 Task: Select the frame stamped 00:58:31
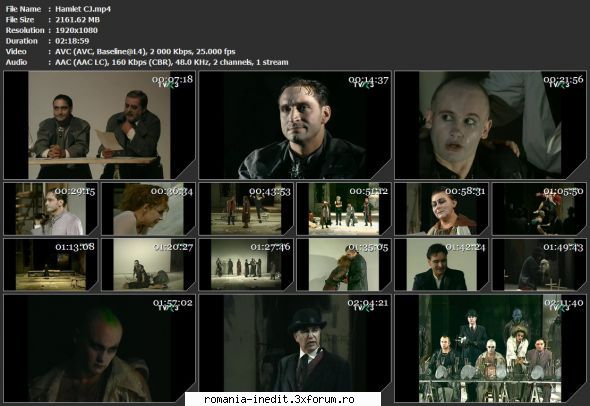(x=441, y=209)
